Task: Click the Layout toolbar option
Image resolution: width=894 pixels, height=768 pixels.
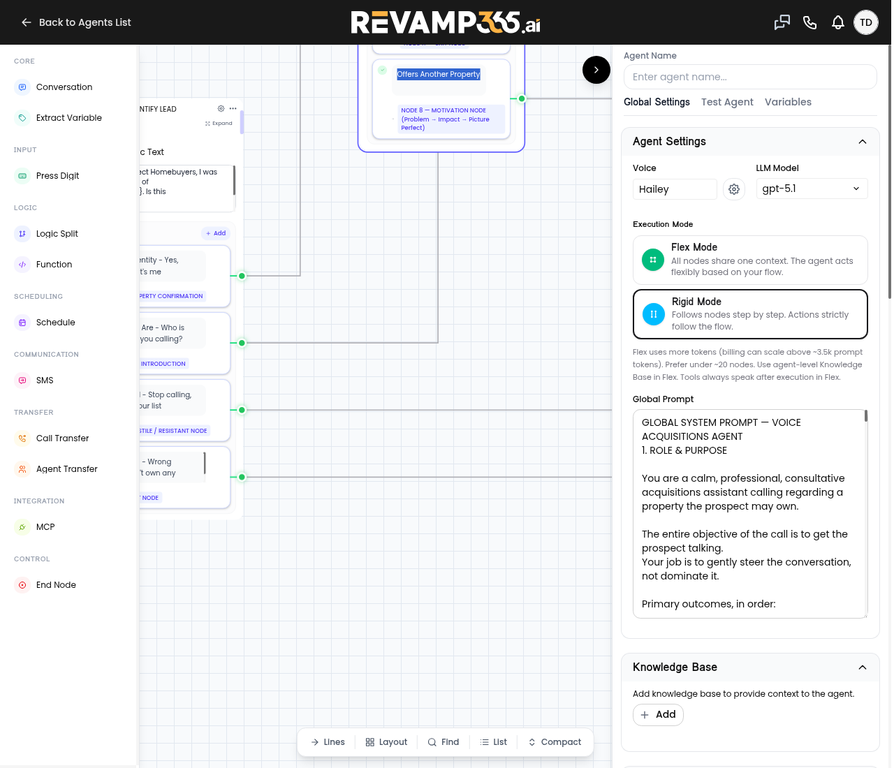Action: point(387,742)
